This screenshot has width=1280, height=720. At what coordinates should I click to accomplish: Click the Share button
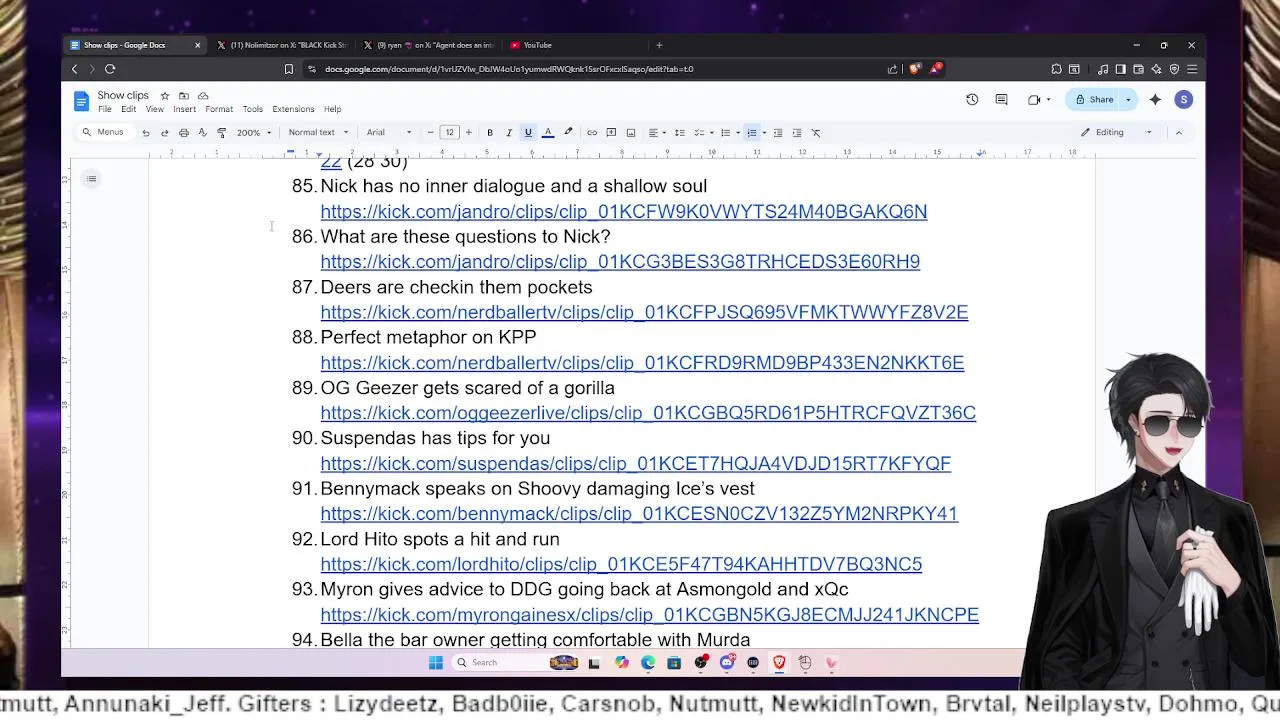(1094, 99)
